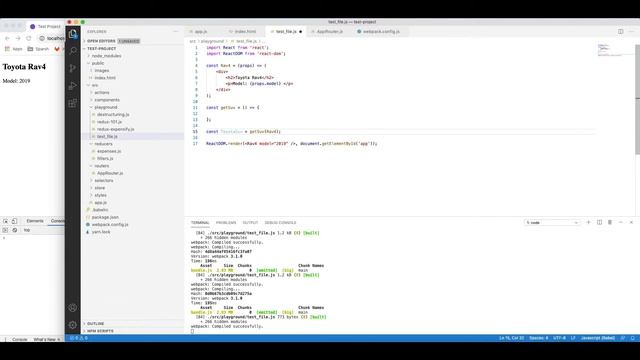Viewport: 640px width, 360px height.
Task: Select the TERMINAL panel tab
Action: pyautogui.click(x=200, y=223)
